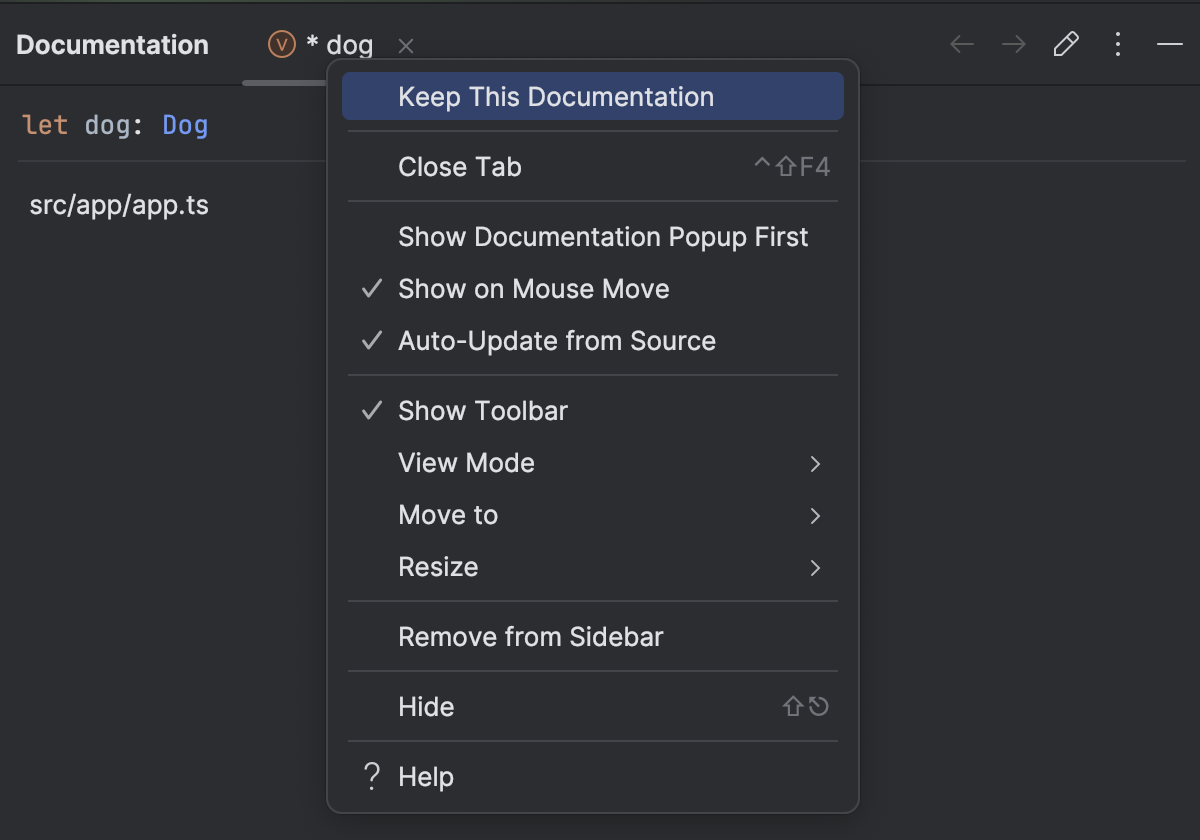The height and width of the screenshot is (840, 1200).
Task: Click the Dog type in the code snippet
Action: pyautogui.click(x=184, y=124)
